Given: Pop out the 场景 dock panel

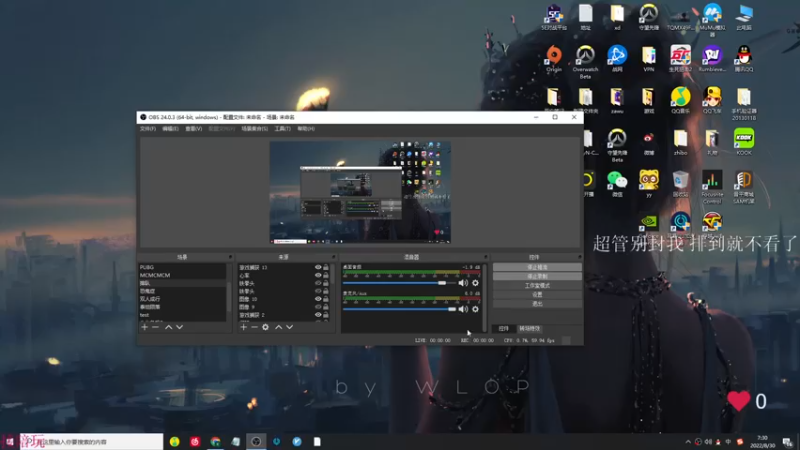Looking at the screenshot, I should 230,257.
